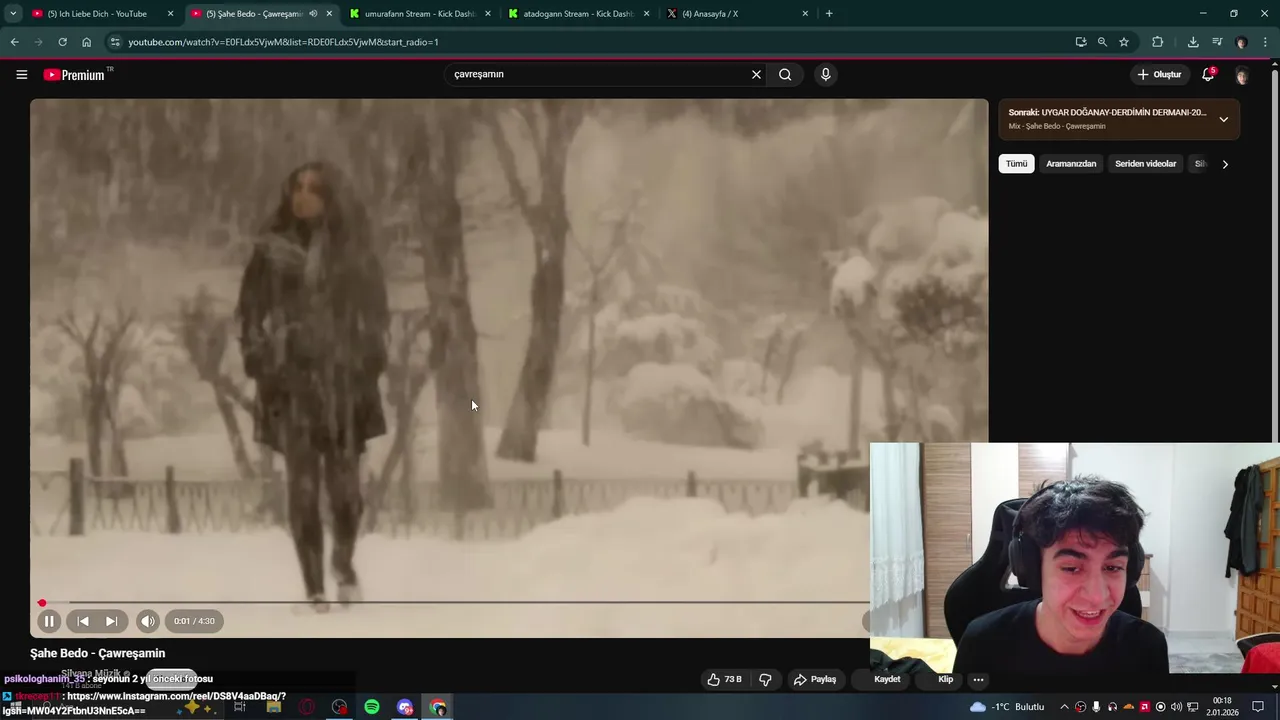This screenshot has width=1280, height=720.
Task: Seek on the video progress bar
Action: point(455,603)
